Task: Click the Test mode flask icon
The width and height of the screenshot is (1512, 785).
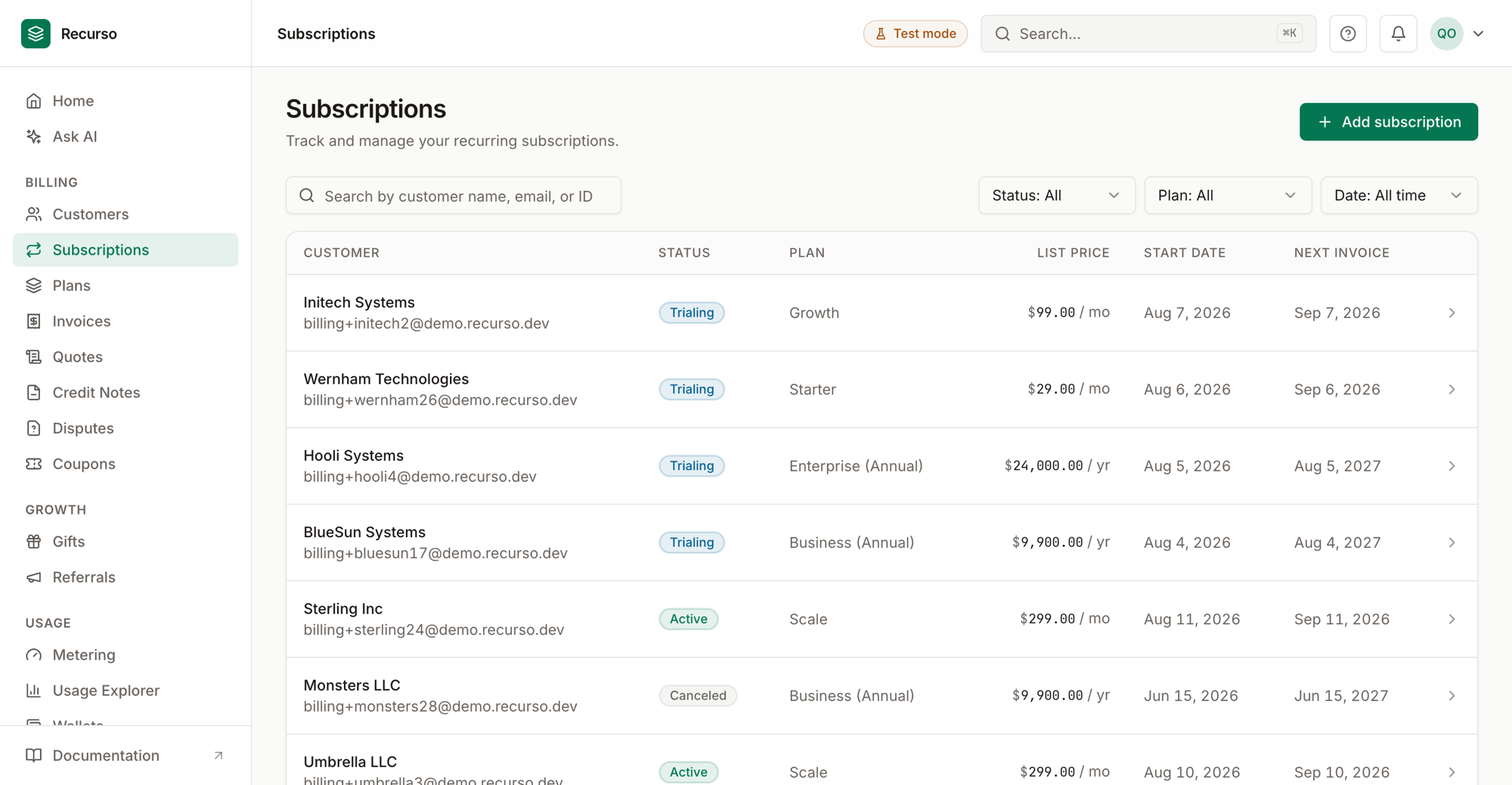Action: (x=881, y=33)
